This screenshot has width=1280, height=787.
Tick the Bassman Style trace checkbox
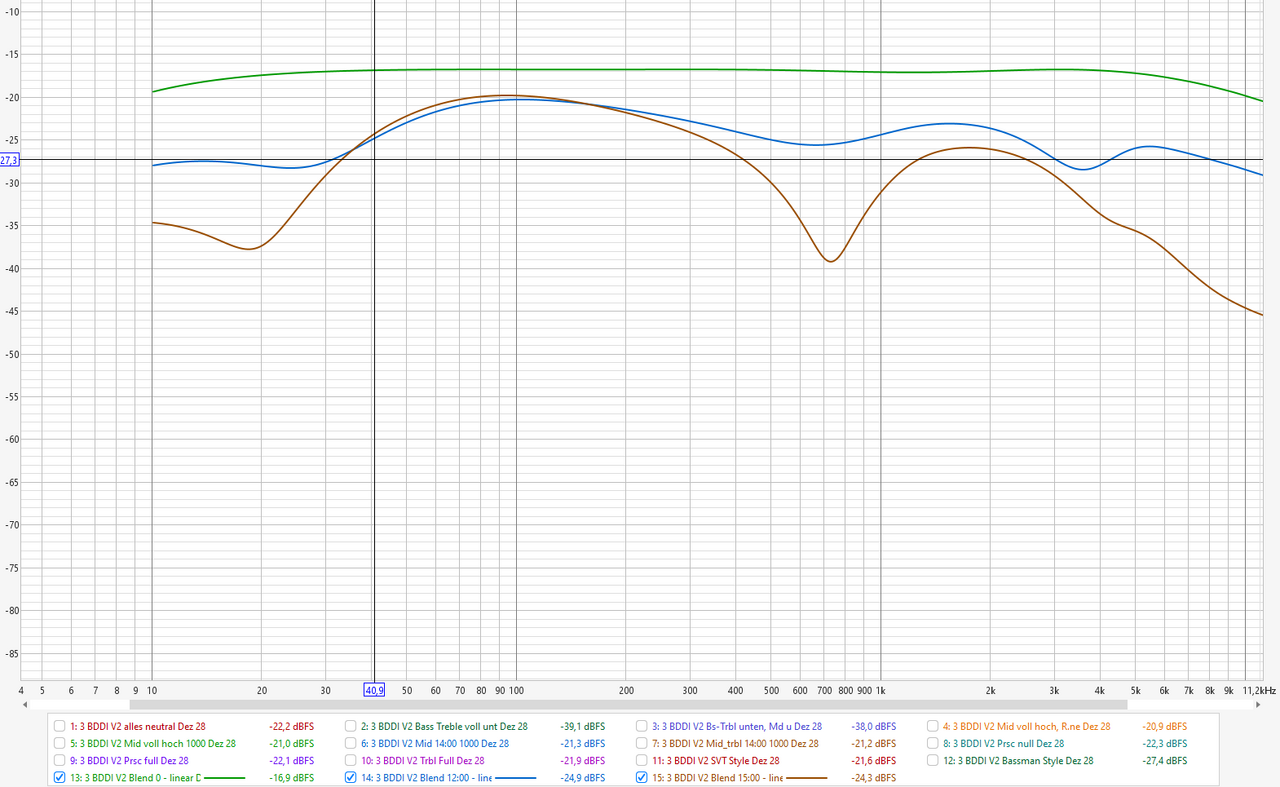(x=933, y=761)
